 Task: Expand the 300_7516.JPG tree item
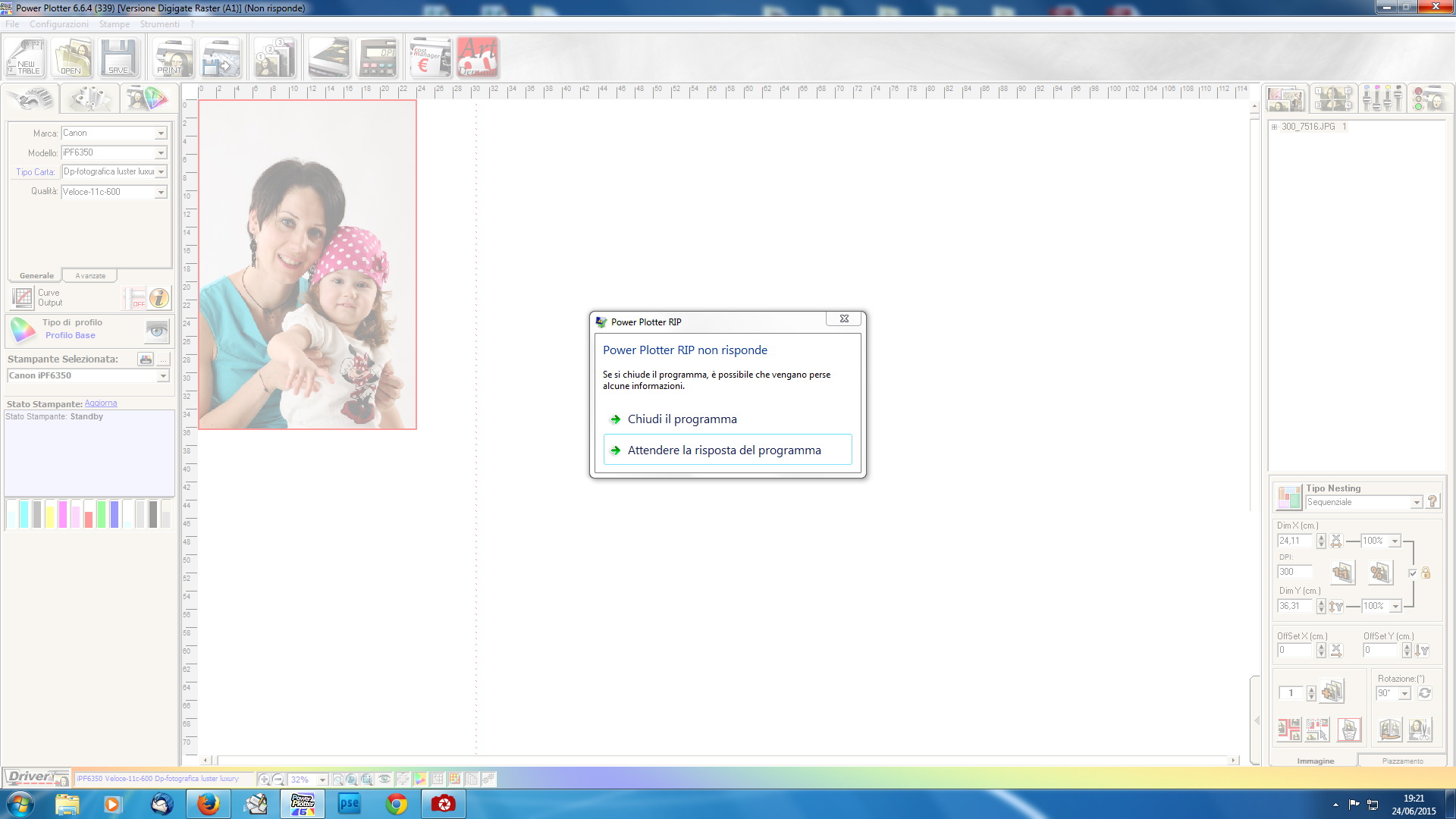(1275, 127)
